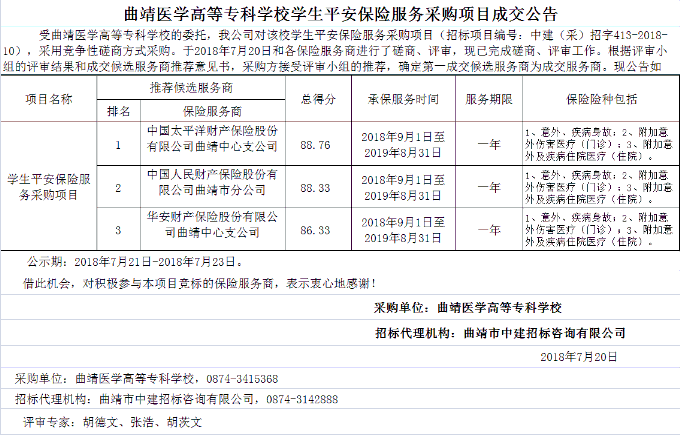Screen dimensions: 680x435
Task: Click the 中国人民财产保险 company cell
Action: pyautogui.click(x=212, y=183)
